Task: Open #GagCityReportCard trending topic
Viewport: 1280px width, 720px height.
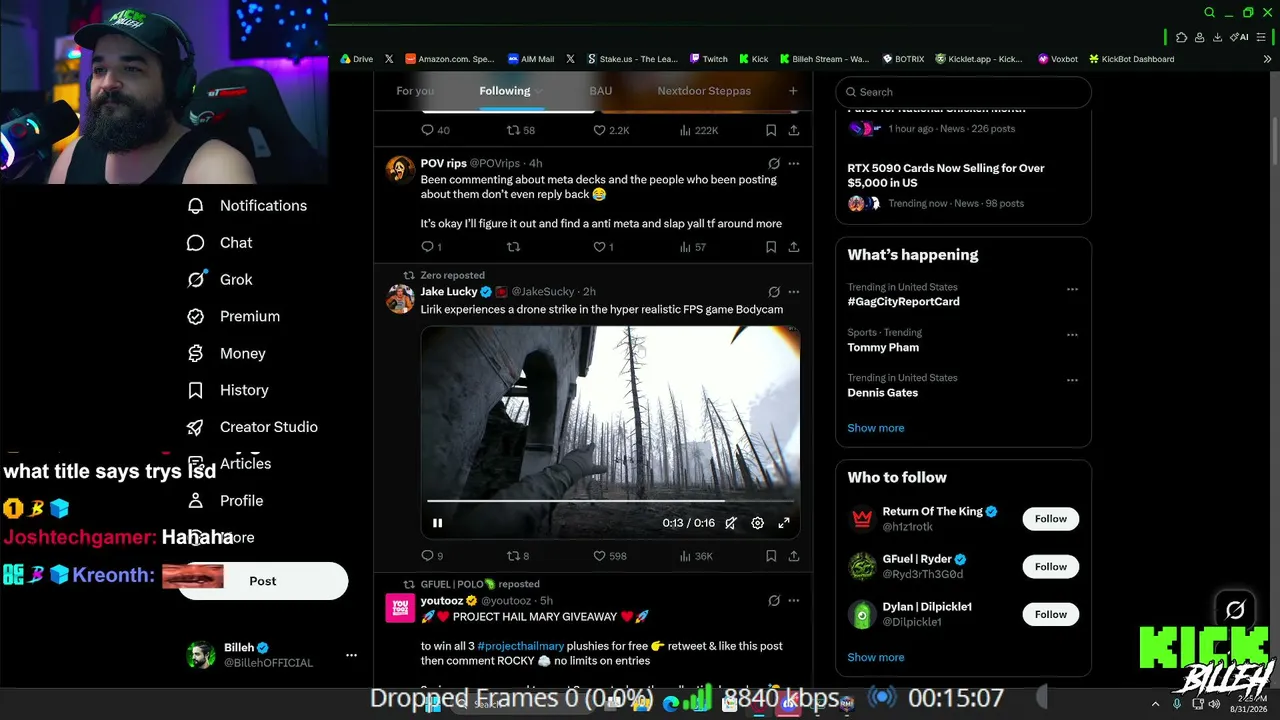Action: click(903, 302)
